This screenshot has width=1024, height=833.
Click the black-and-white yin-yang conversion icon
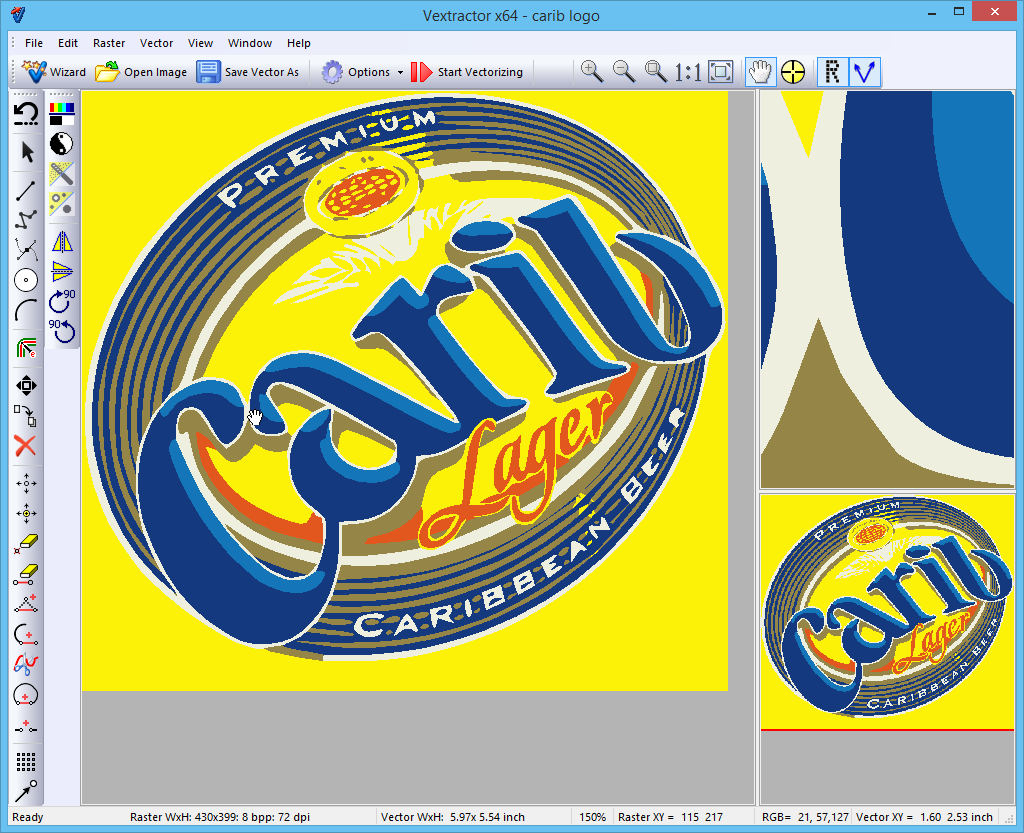62,143
